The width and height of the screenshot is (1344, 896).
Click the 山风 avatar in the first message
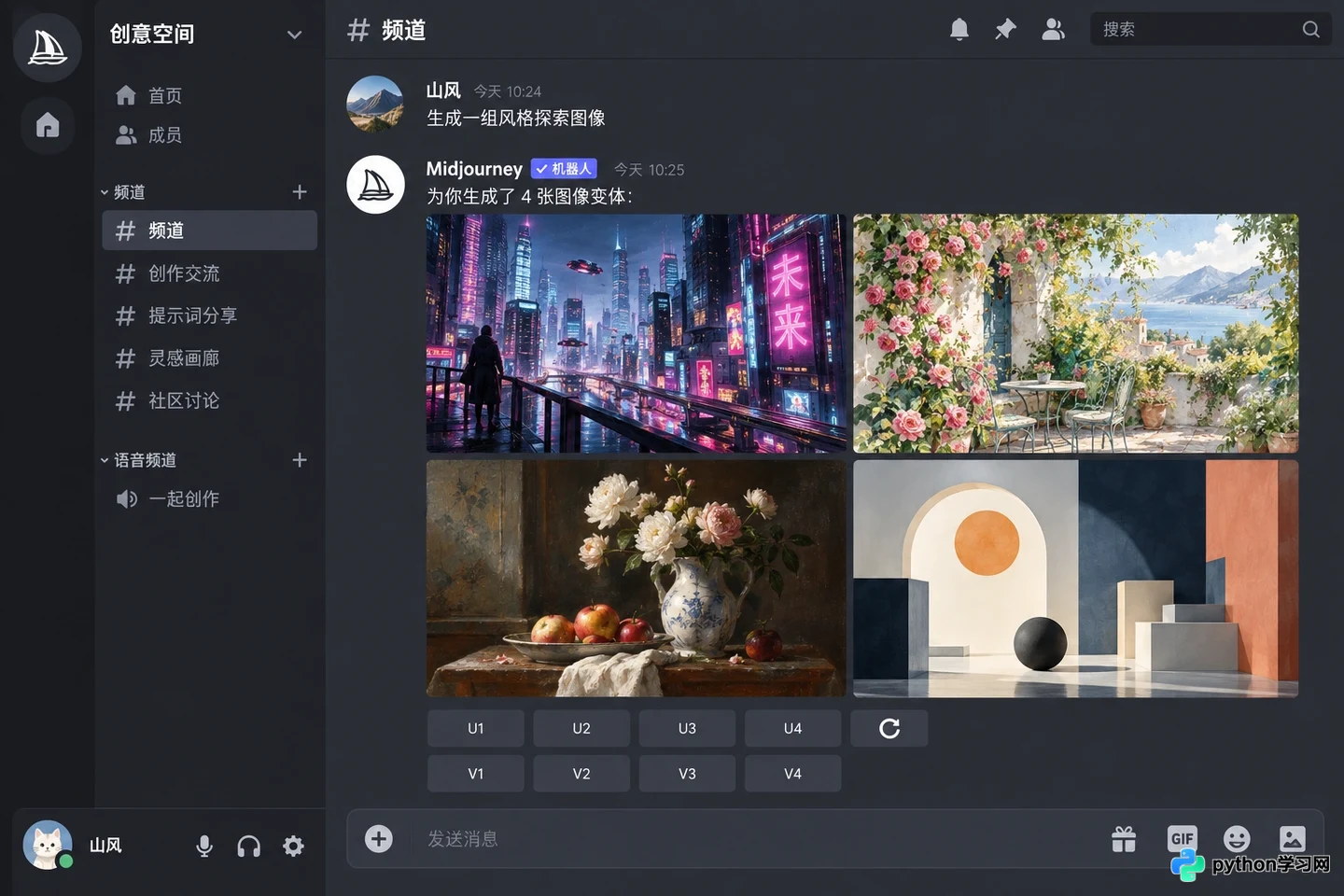pyautogui.click(x=375, y=105)
